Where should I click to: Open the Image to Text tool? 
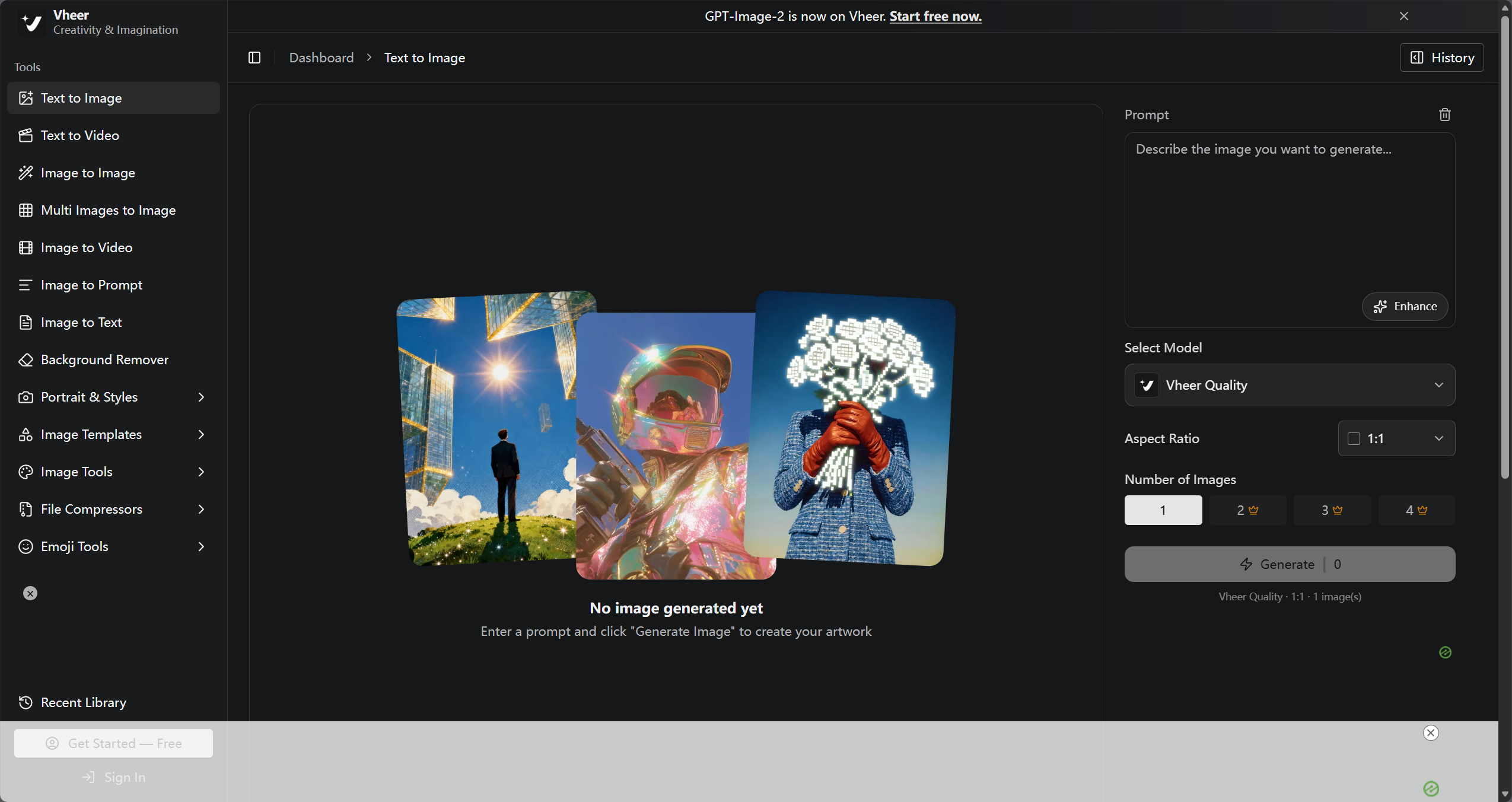pos(113,322)
